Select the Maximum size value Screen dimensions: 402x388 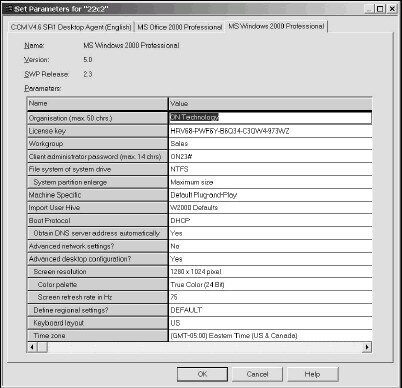point(270,182)
